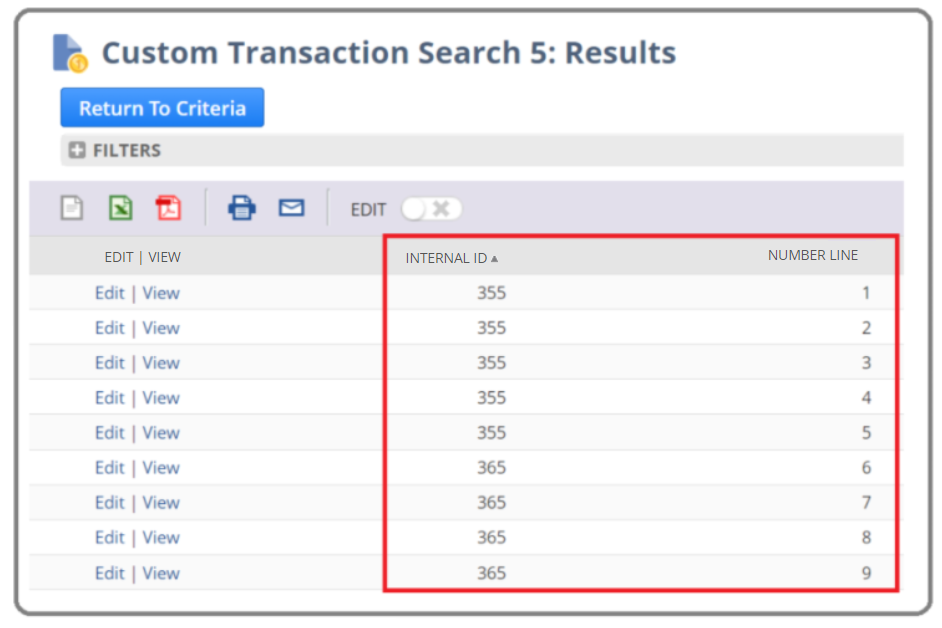Click the saved search page icon by title

click(70, 53)
